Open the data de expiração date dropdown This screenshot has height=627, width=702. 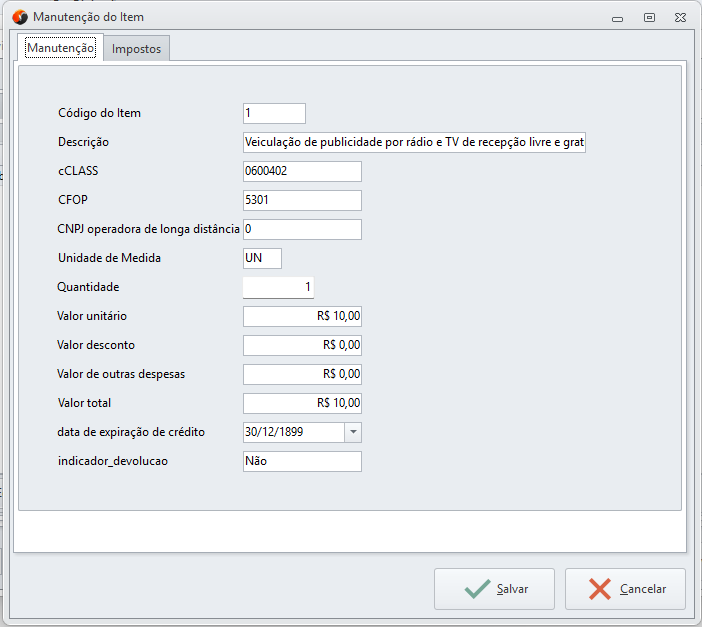352,432
